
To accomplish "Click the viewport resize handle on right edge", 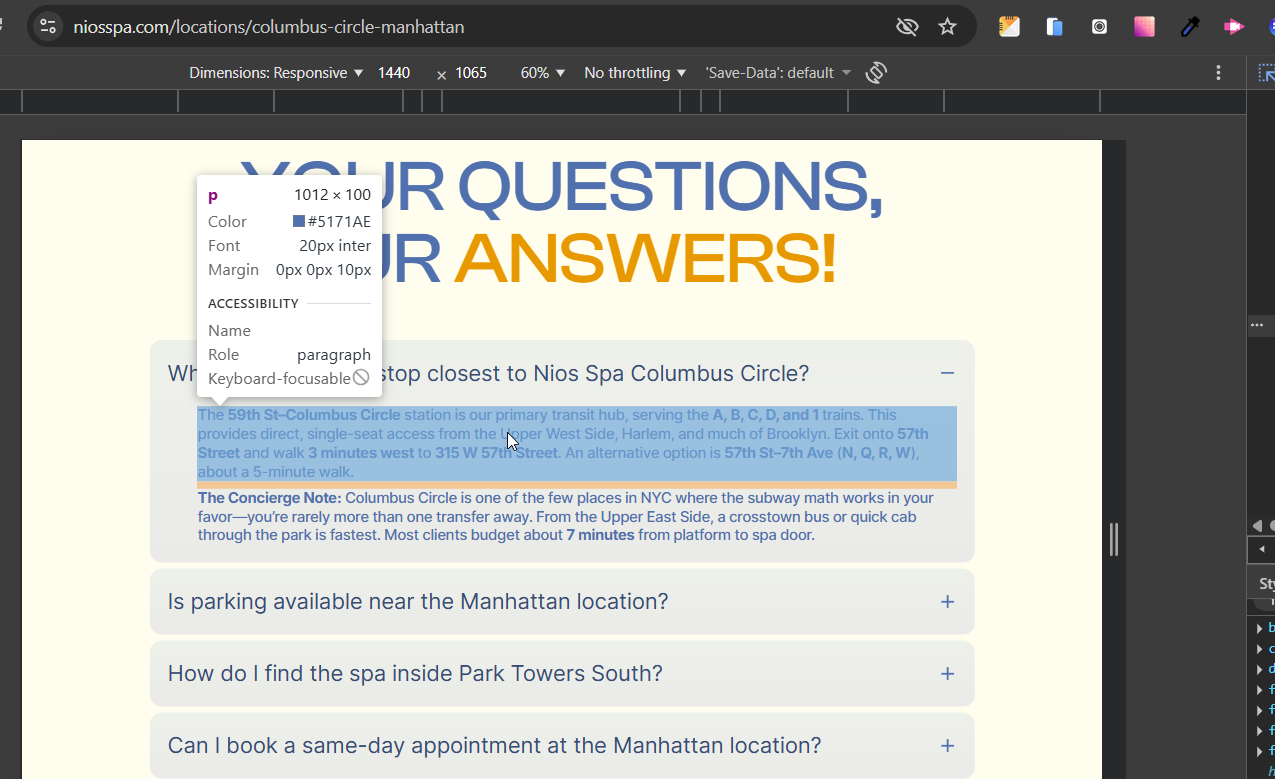I will click(x=1114, y=540).
